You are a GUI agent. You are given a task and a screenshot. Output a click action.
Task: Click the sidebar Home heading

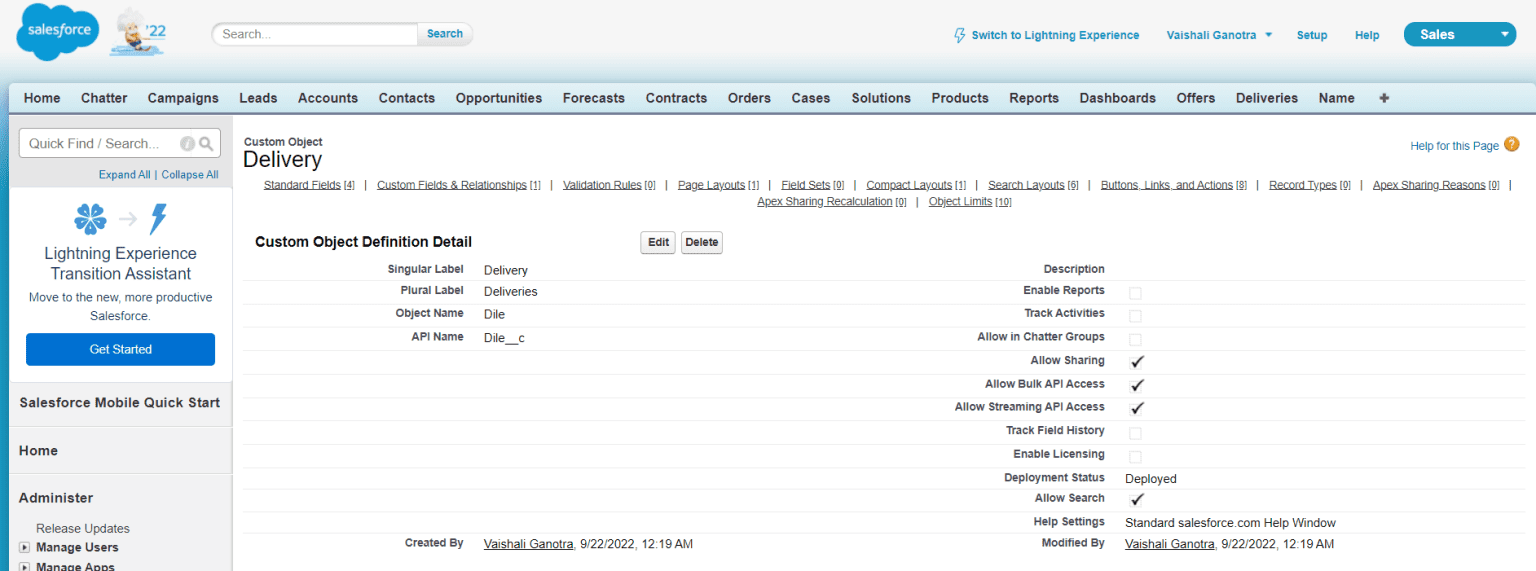[38, 450]
